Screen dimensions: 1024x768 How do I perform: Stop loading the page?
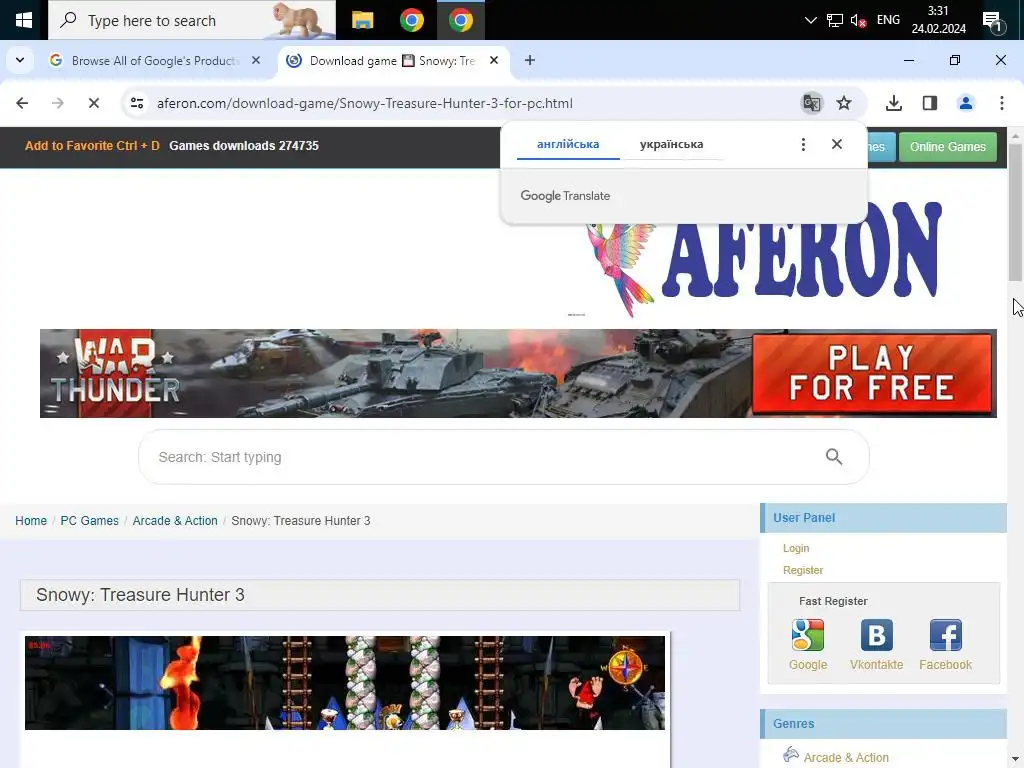coord(93,103)
